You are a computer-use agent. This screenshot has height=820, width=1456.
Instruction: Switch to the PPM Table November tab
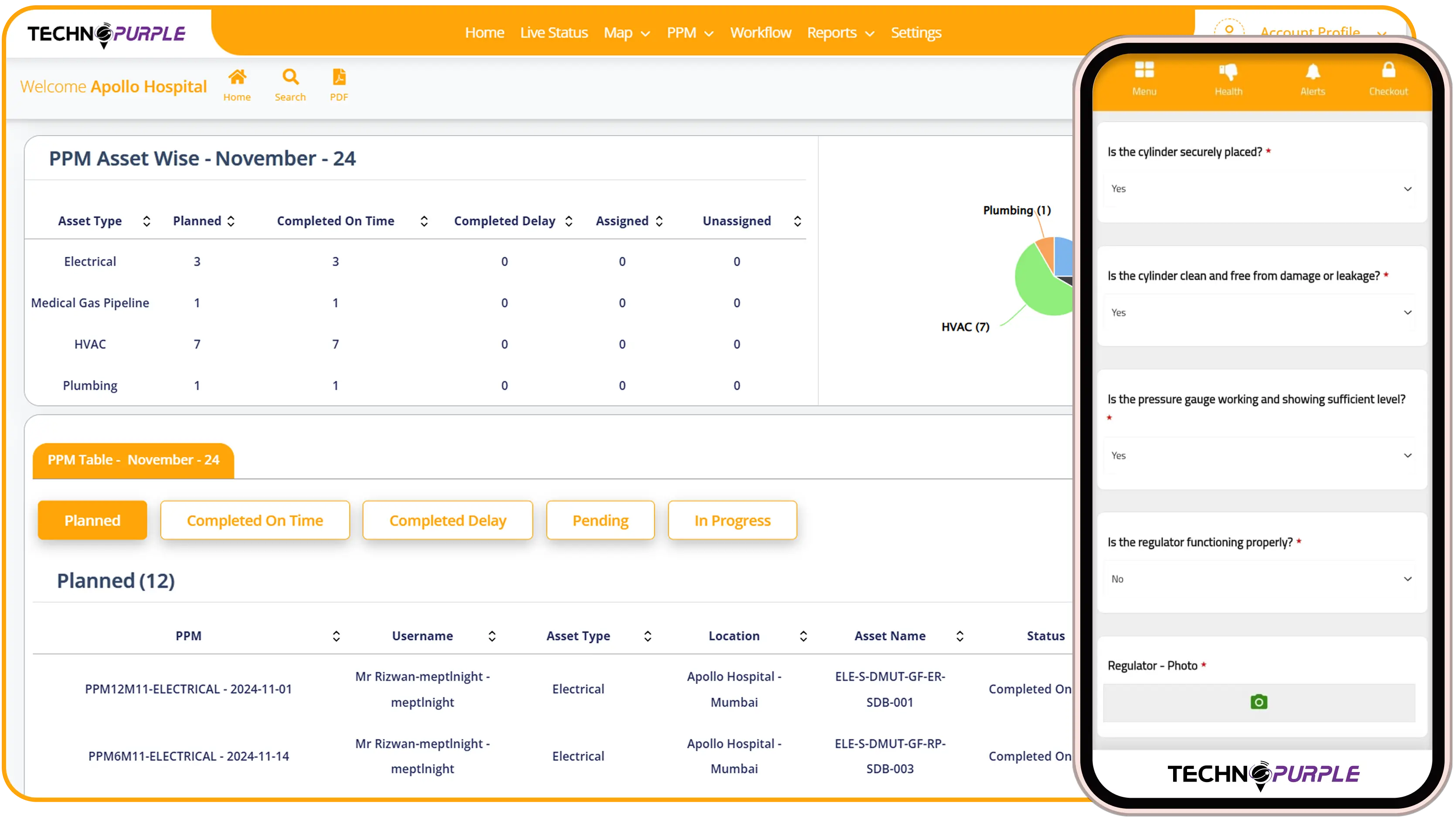[x=133, y=460]
